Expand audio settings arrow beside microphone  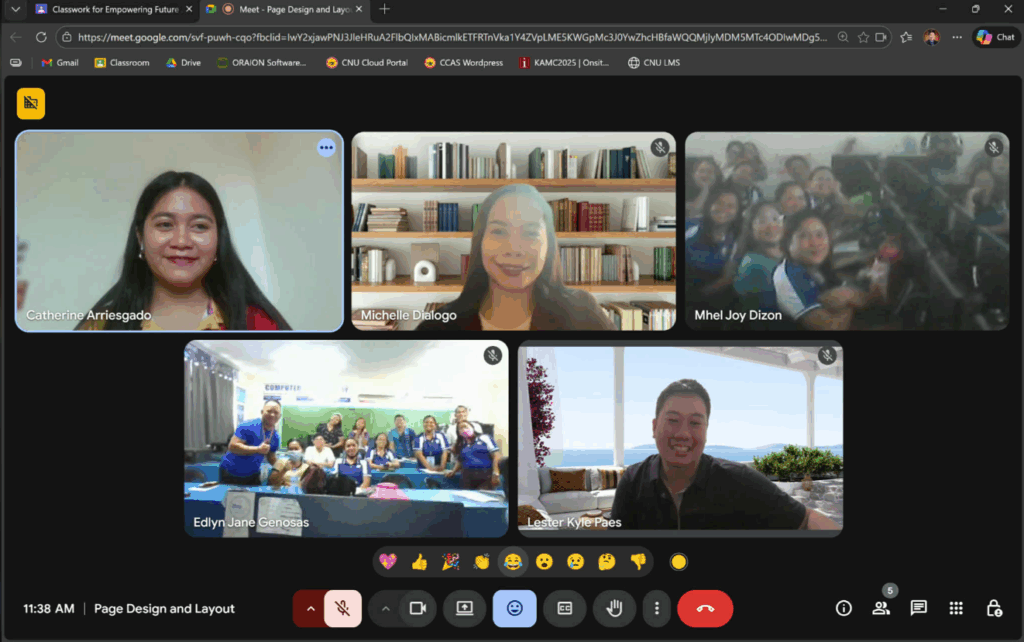pos(310,608)
